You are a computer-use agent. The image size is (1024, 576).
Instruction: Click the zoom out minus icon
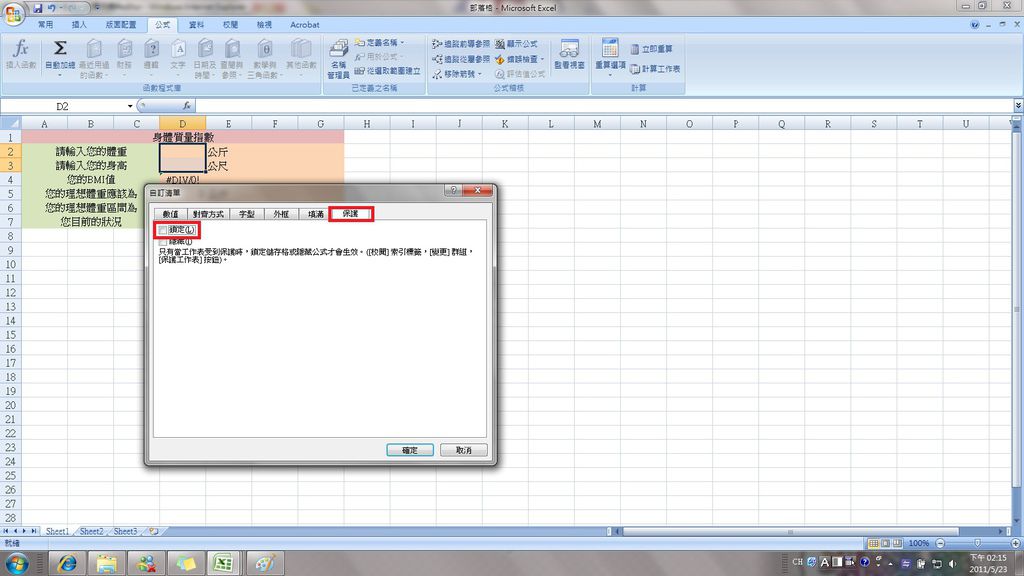click(x=940, y=543)
